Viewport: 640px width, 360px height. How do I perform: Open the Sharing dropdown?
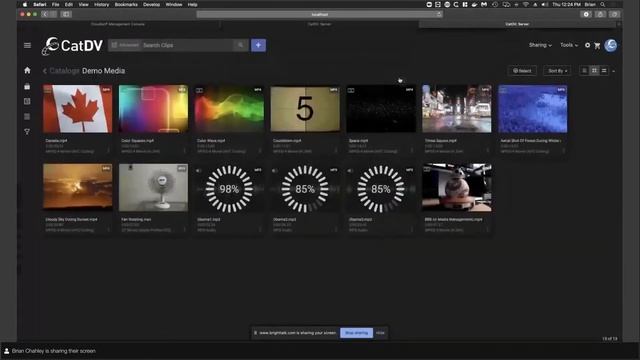[540, 45]
